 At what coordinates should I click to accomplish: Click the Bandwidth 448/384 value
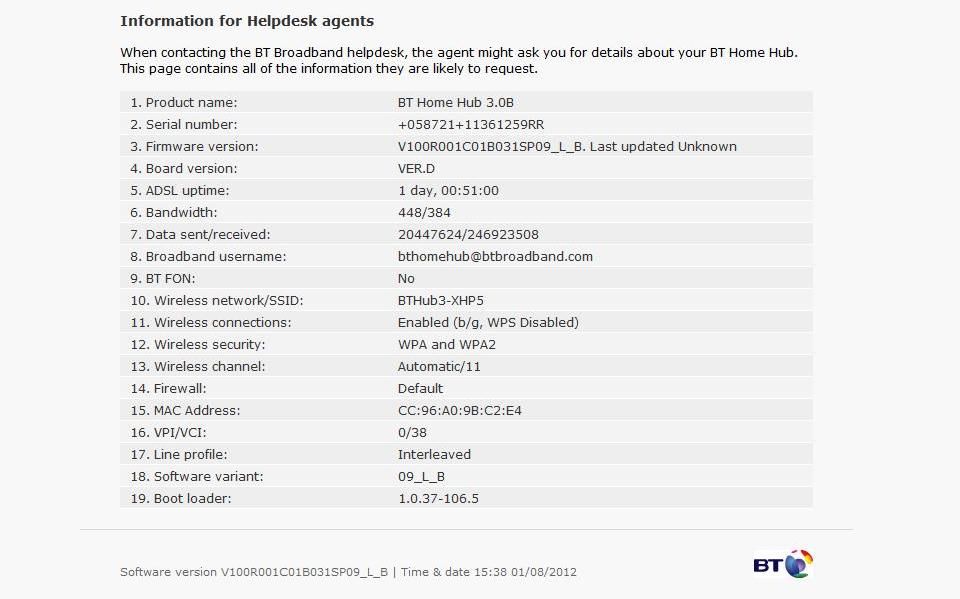point(424,213)
